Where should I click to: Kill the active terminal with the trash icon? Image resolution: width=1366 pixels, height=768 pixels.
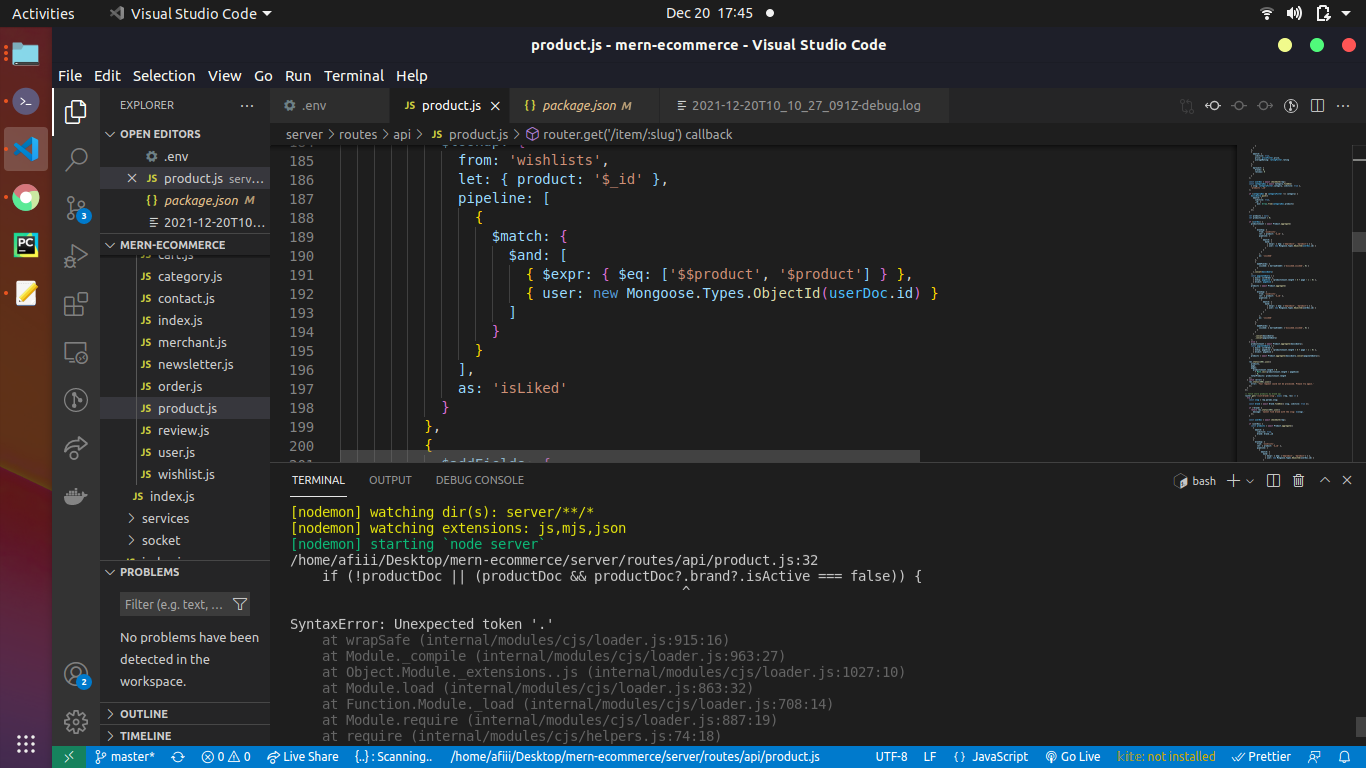[x=1298, y=480]
